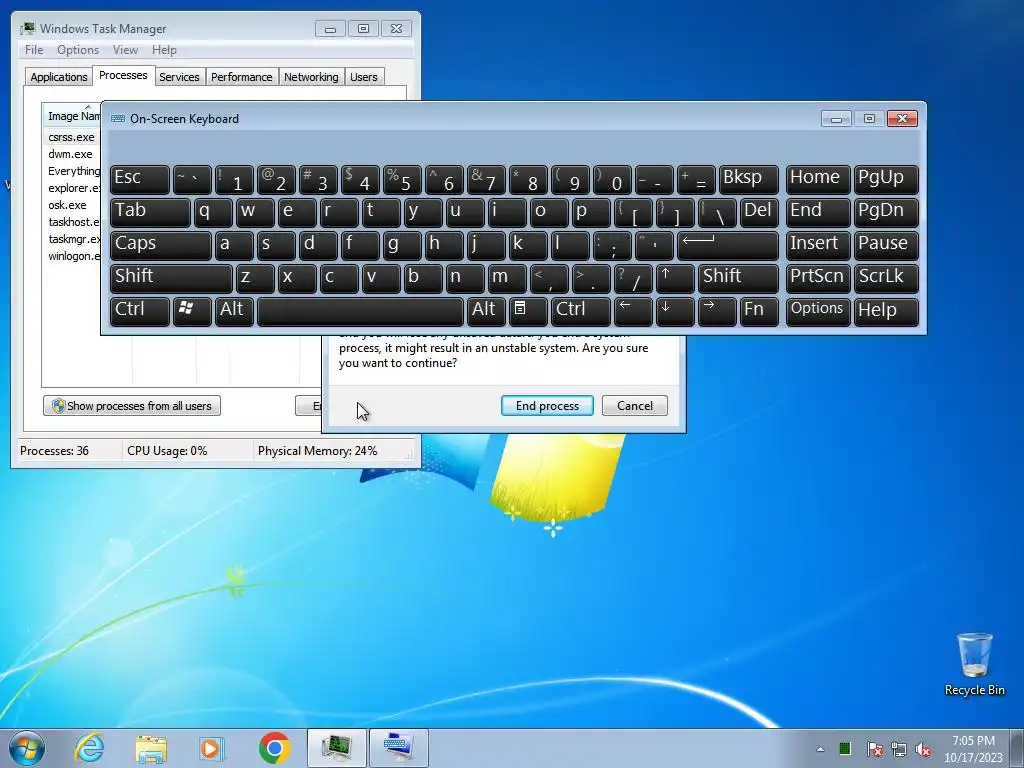Open the File menu in Task Manager

tap(34, 50)
